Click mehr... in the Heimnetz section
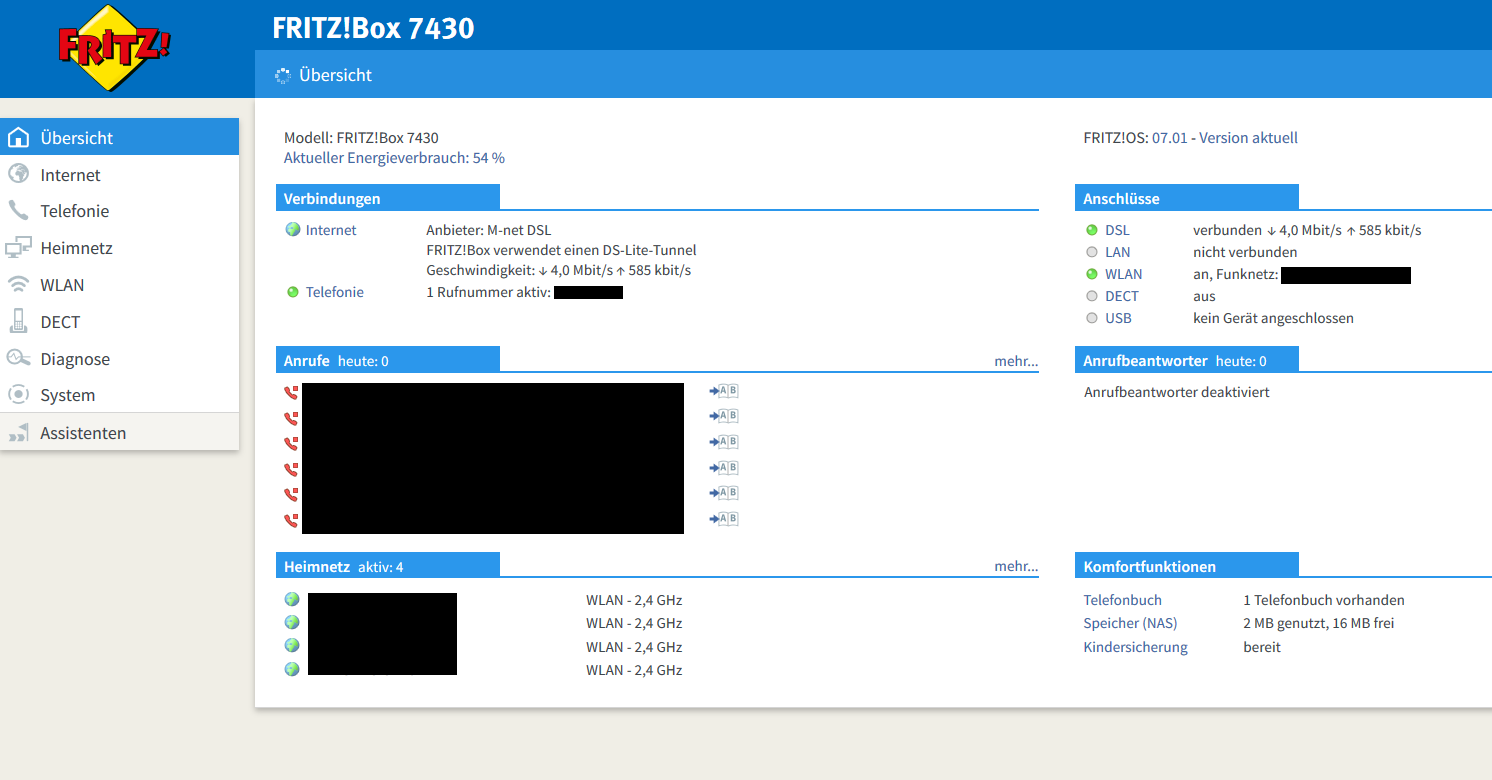Image resolution: width=1492 pixels, height=780 pixels. coord(1016,566)
